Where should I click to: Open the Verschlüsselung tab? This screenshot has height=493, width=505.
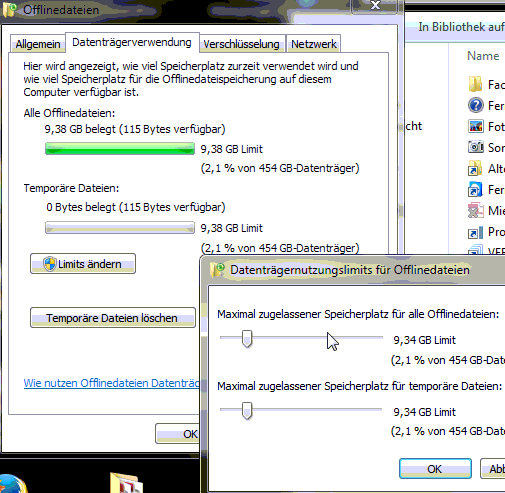click(241, 44)
